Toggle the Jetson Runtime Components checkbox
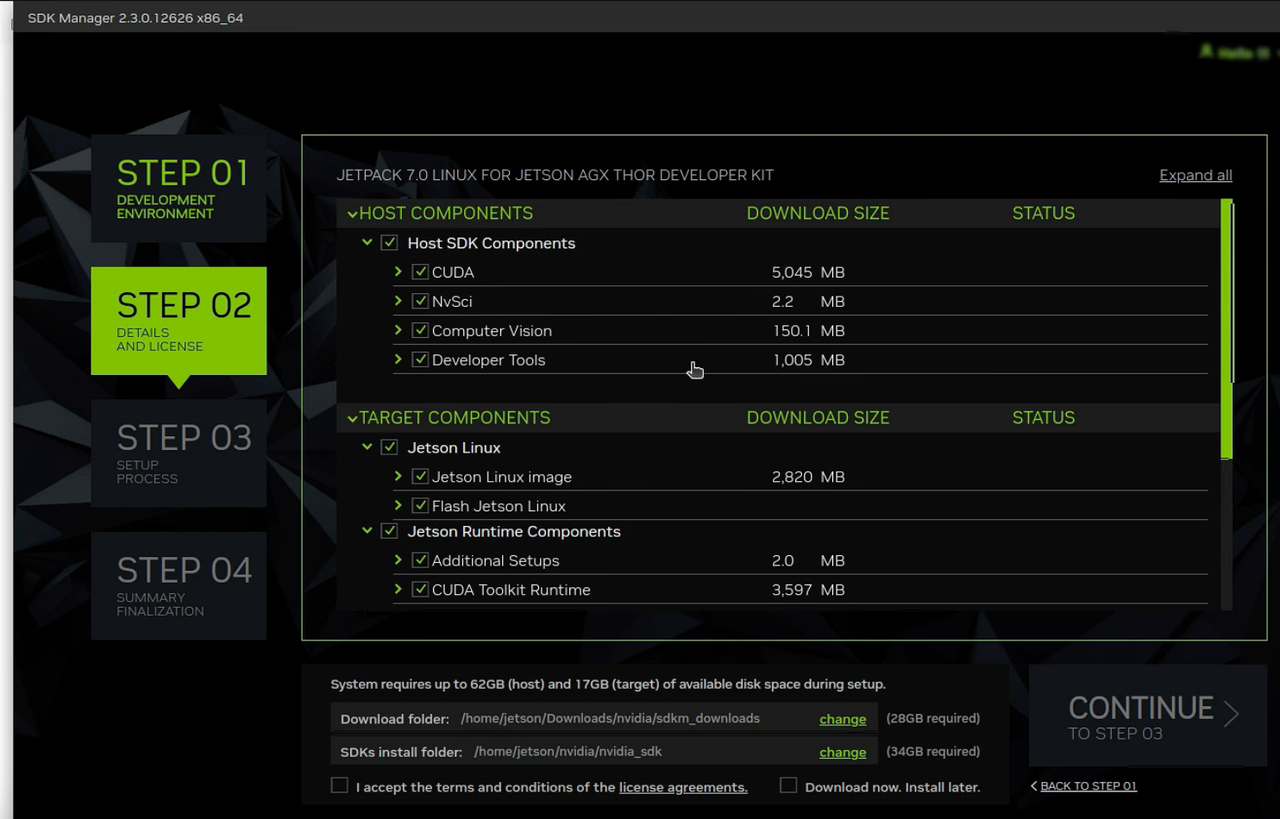Viewport: 1280px width, 819px height. [389, 531]
